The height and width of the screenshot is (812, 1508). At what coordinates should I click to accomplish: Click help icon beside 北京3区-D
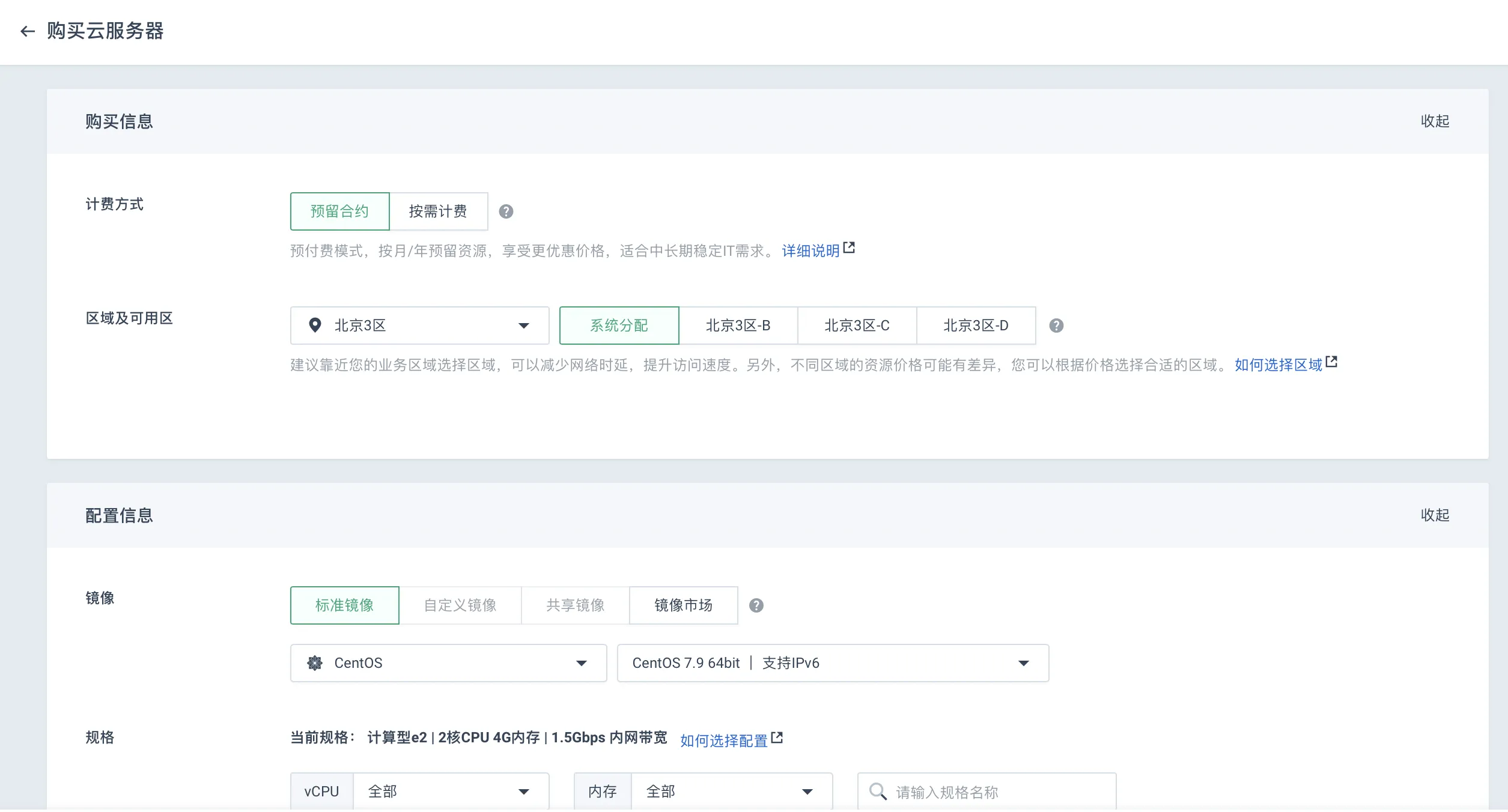(1056, 326)
